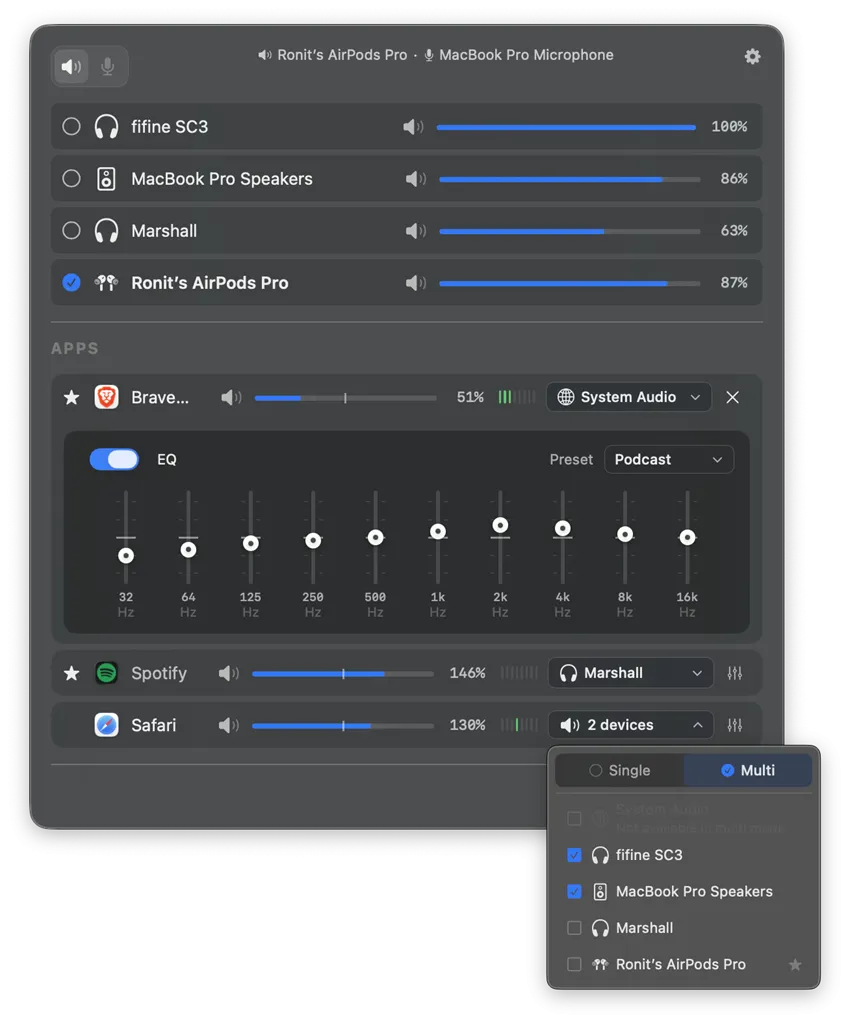This screenshot has width=850, height=1024.
Task: Click the microphone icon in the top-left toggle
Action: click(x=108, y=65)
